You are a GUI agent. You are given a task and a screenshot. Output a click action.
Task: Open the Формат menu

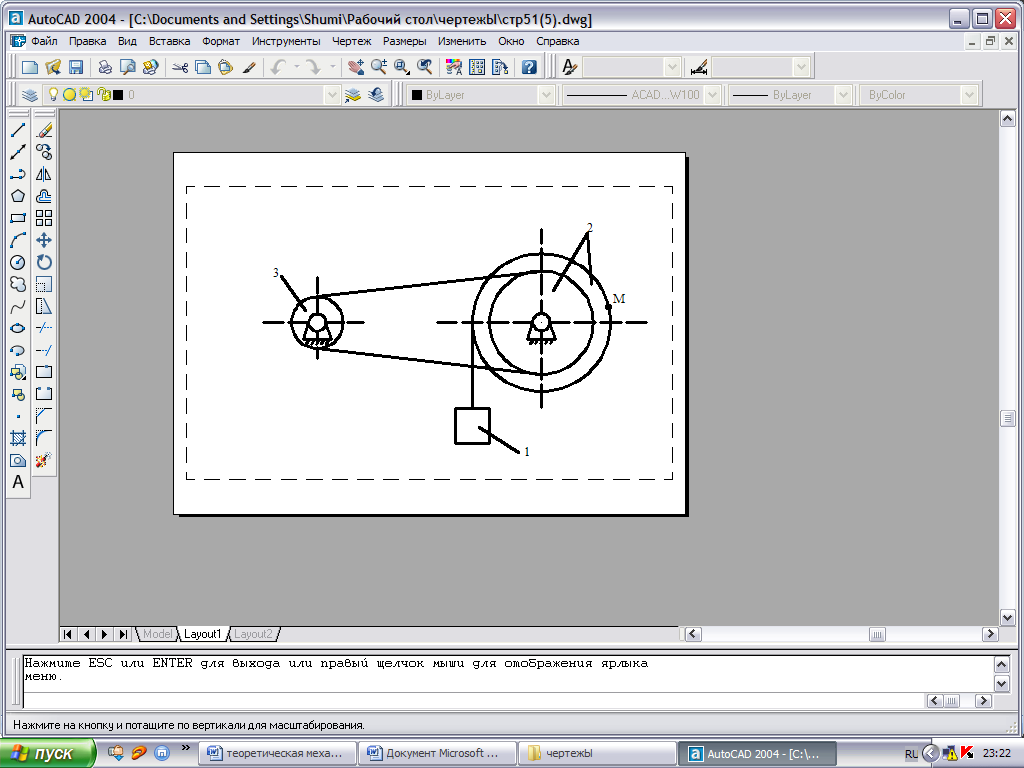click(221, 41)
